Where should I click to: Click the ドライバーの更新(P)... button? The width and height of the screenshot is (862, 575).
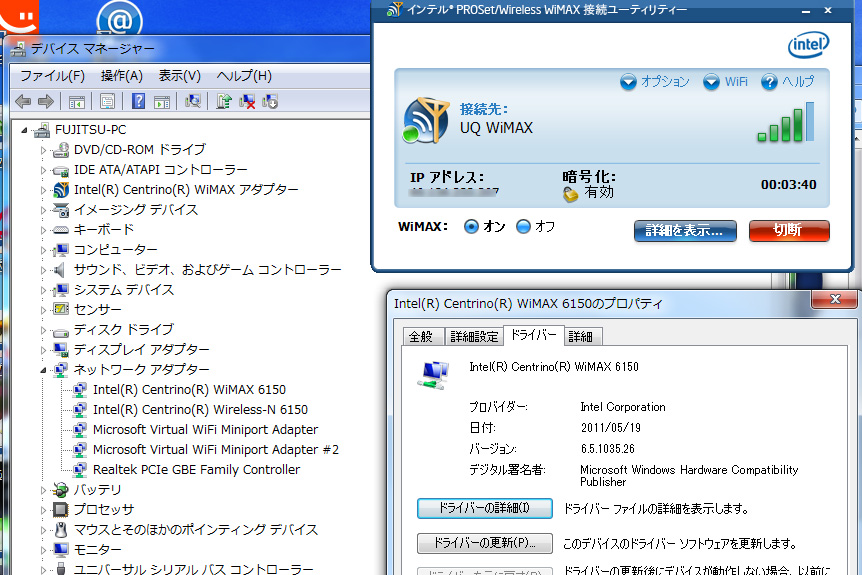tap(484, 544)
